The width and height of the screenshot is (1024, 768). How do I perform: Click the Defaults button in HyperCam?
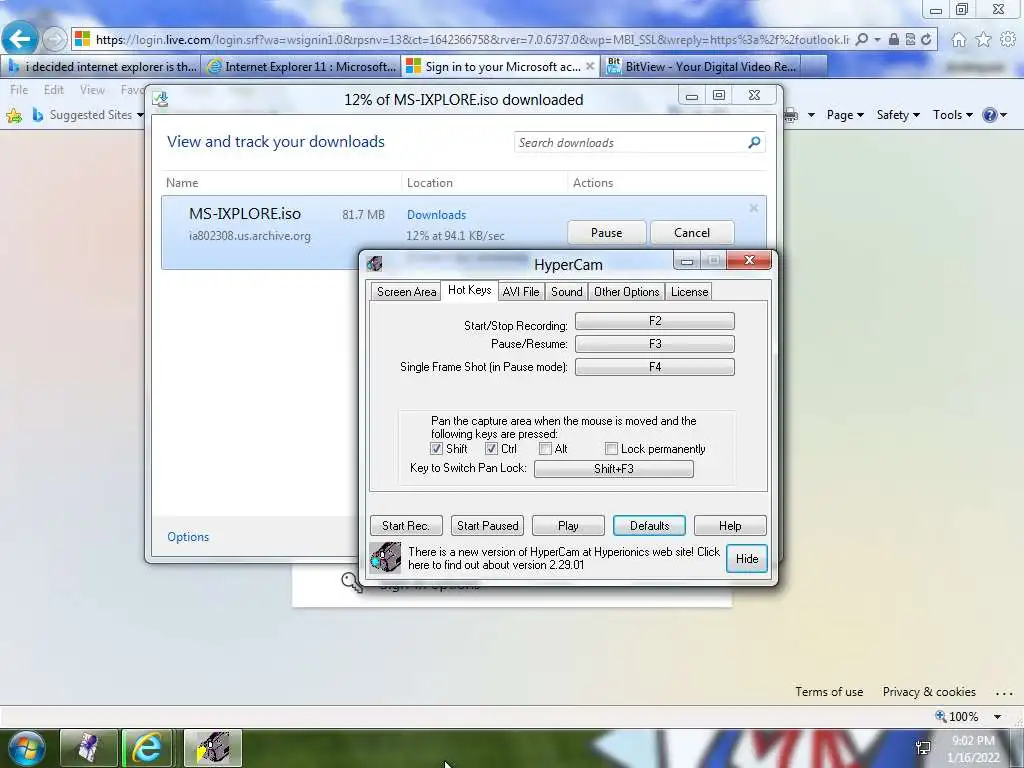[x=649, y=526]
